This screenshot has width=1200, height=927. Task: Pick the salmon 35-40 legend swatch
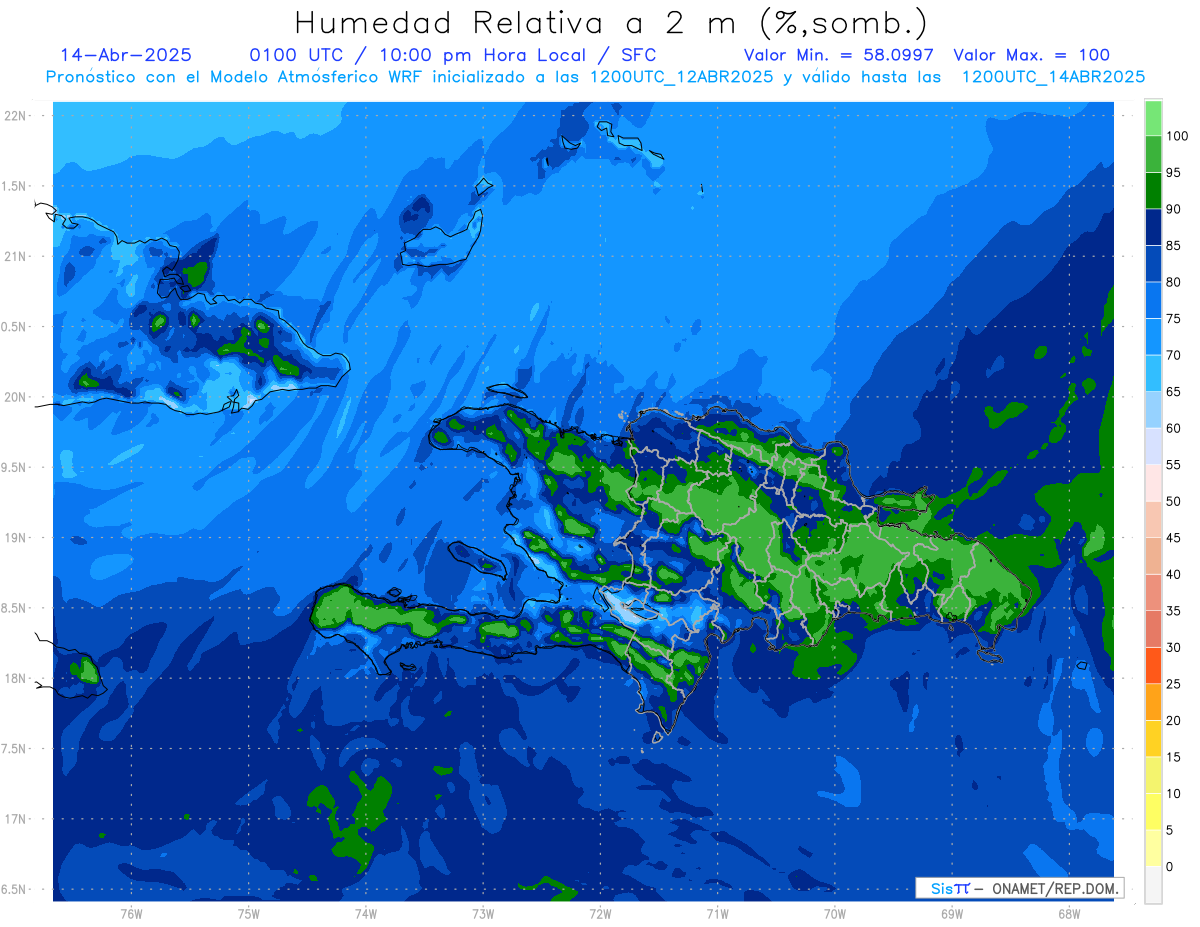pyautogui.click(x=1153, y=592)
